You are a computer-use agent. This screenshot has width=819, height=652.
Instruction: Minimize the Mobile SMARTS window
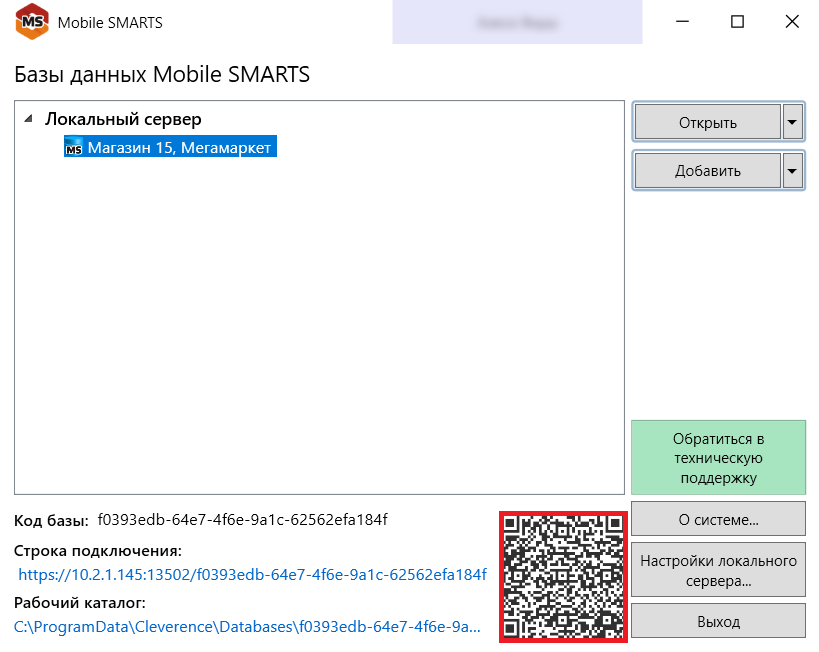[x=683, y=22]
